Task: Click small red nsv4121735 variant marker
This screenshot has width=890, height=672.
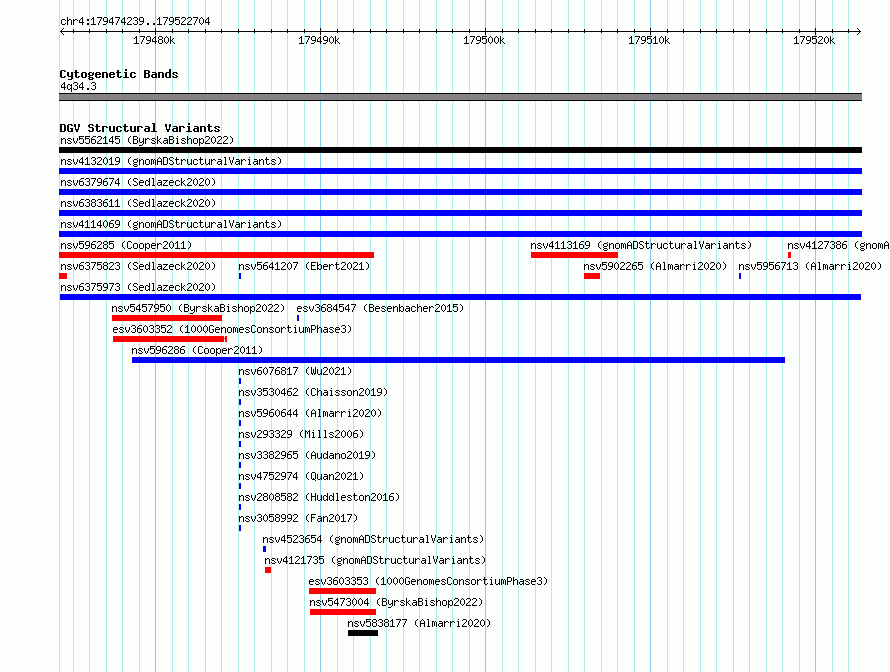Action: [268, 570]
